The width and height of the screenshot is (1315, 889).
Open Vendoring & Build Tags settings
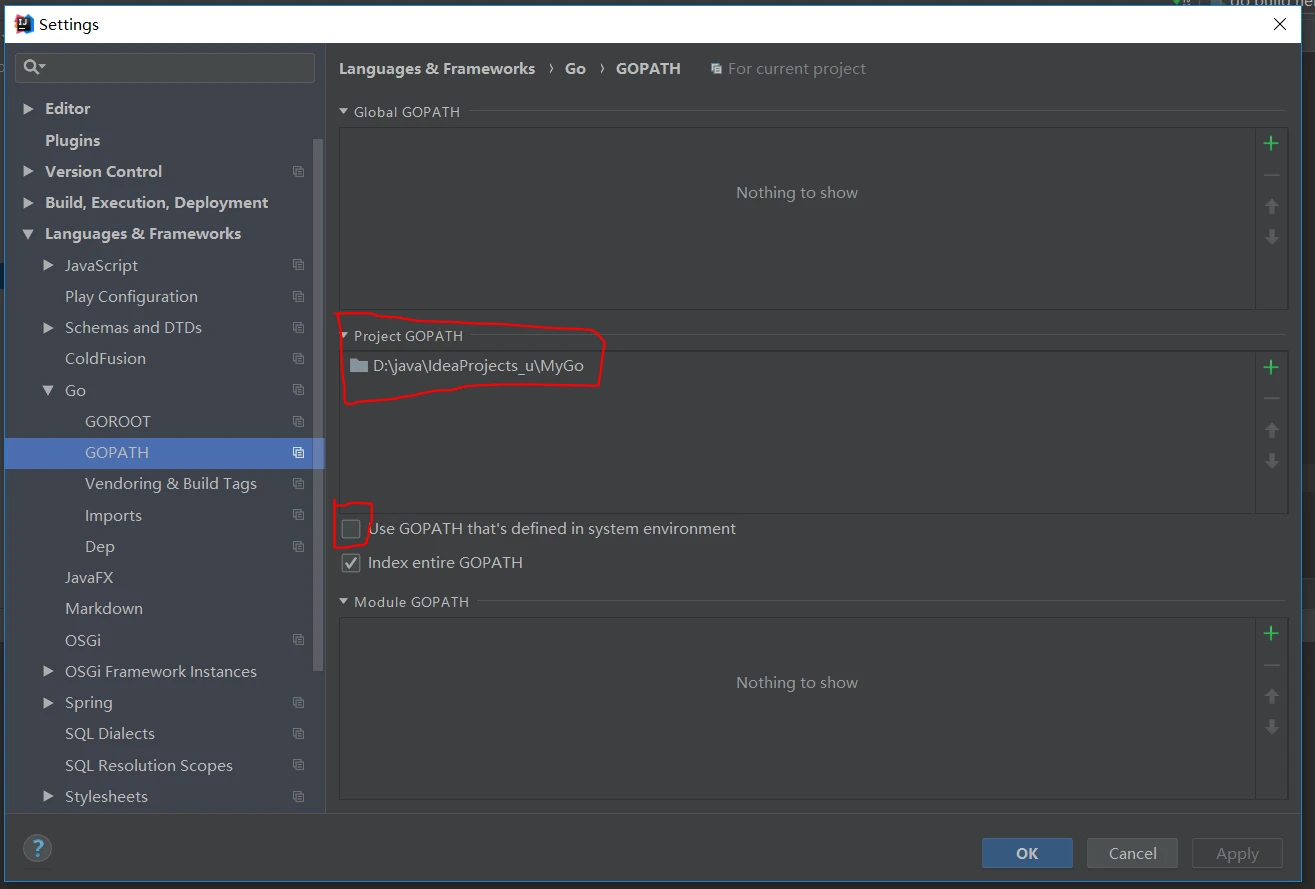pyautogui.click(x=171, y=484)
